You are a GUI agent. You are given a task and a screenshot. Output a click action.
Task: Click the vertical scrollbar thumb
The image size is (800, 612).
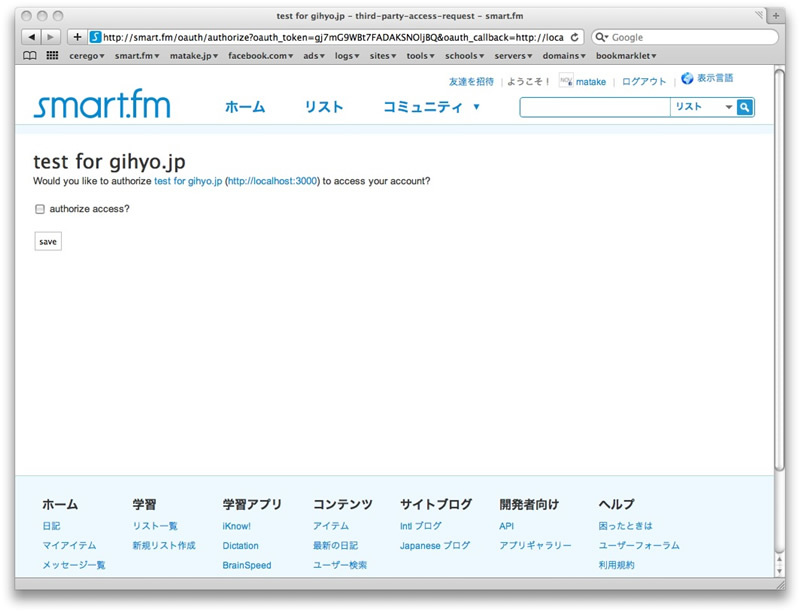(x=779, y=270)
